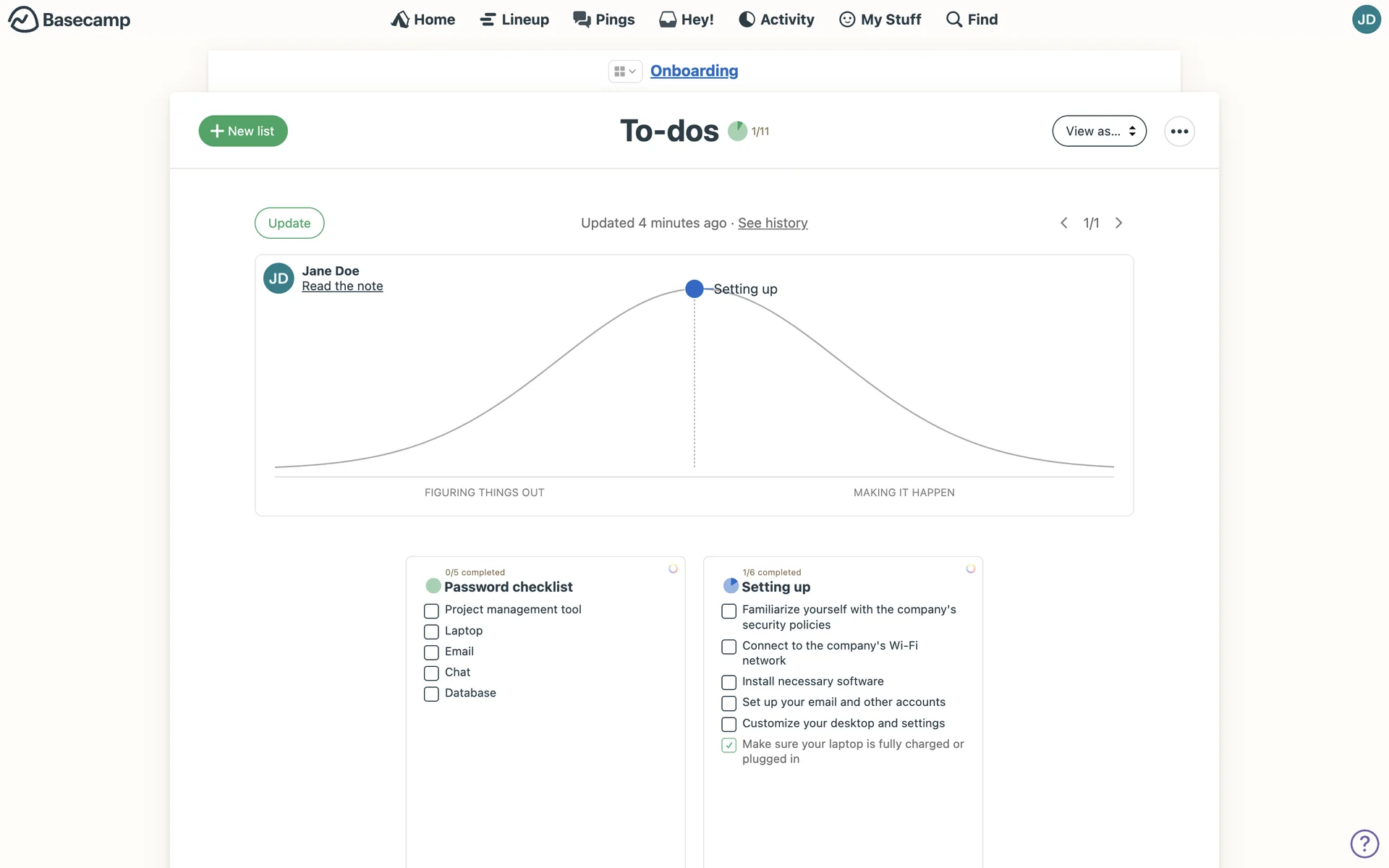
Task: Open the View as... dropdown
Action: [x=1099, y=132]
